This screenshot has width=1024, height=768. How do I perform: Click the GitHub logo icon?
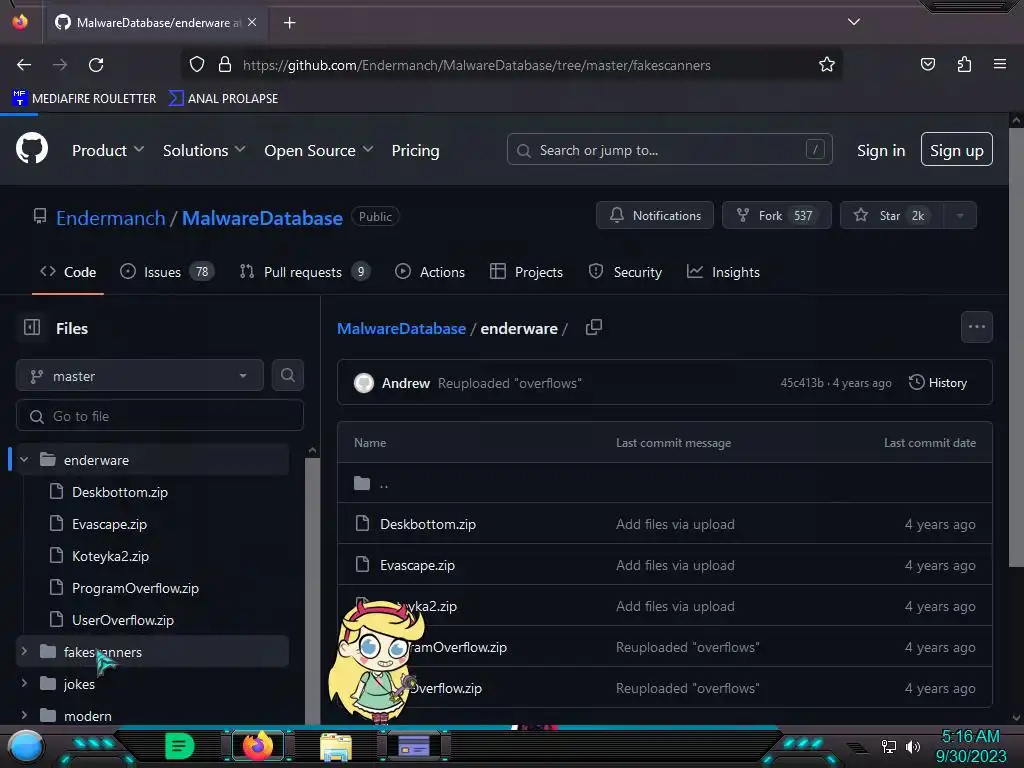(32, 149)
